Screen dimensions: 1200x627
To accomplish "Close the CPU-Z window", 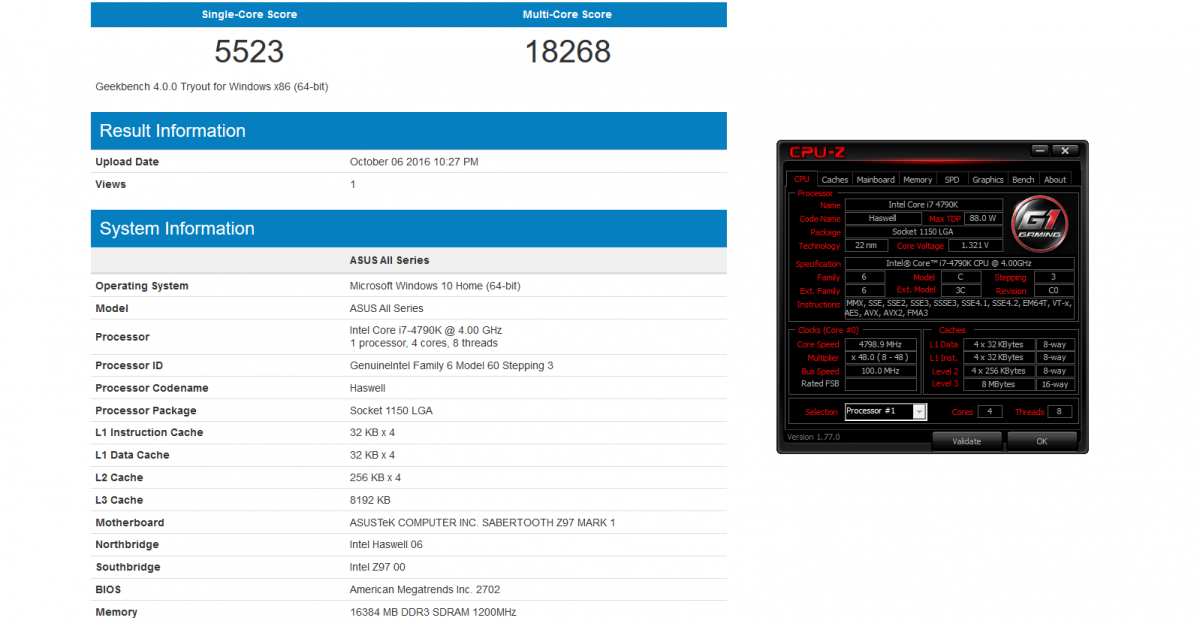I will click(1065, 150).
